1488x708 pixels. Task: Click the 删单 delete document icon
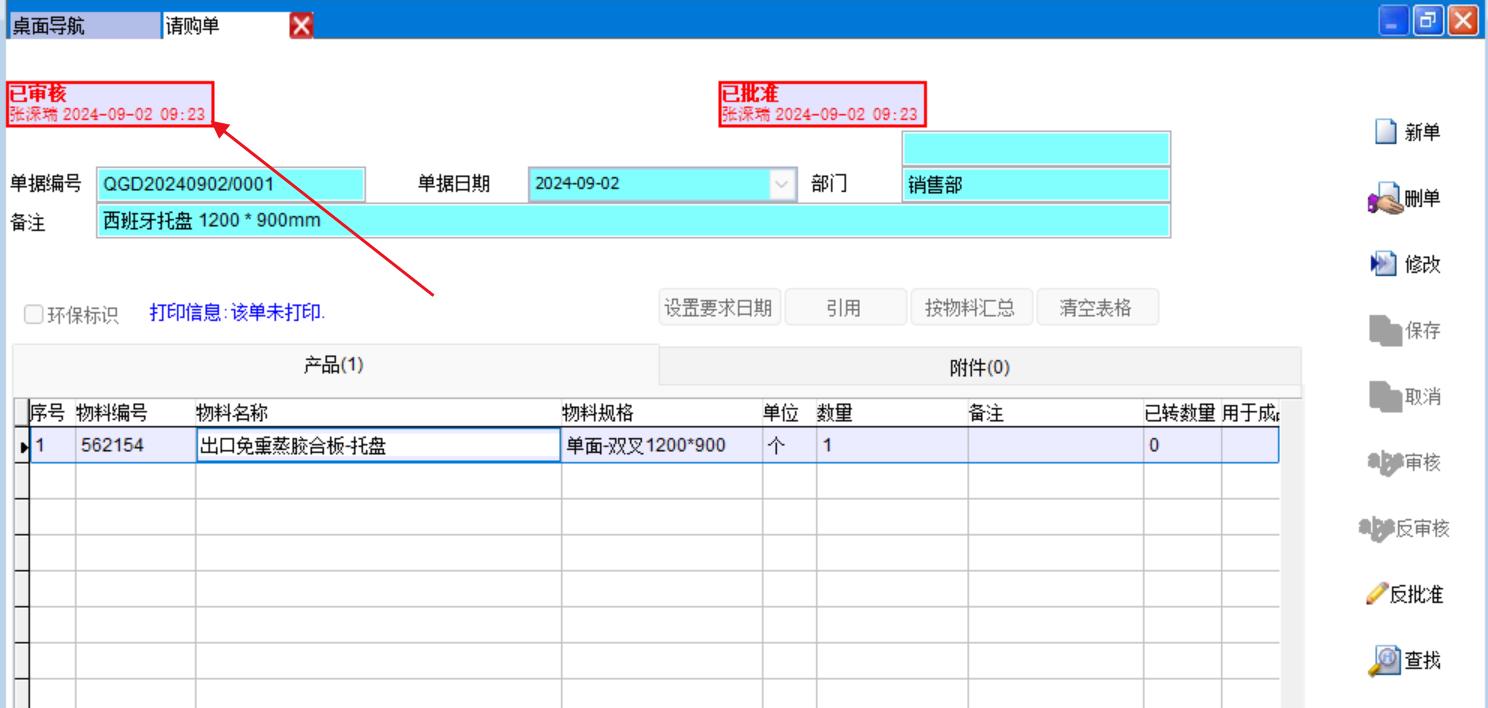click(1386, 199)
